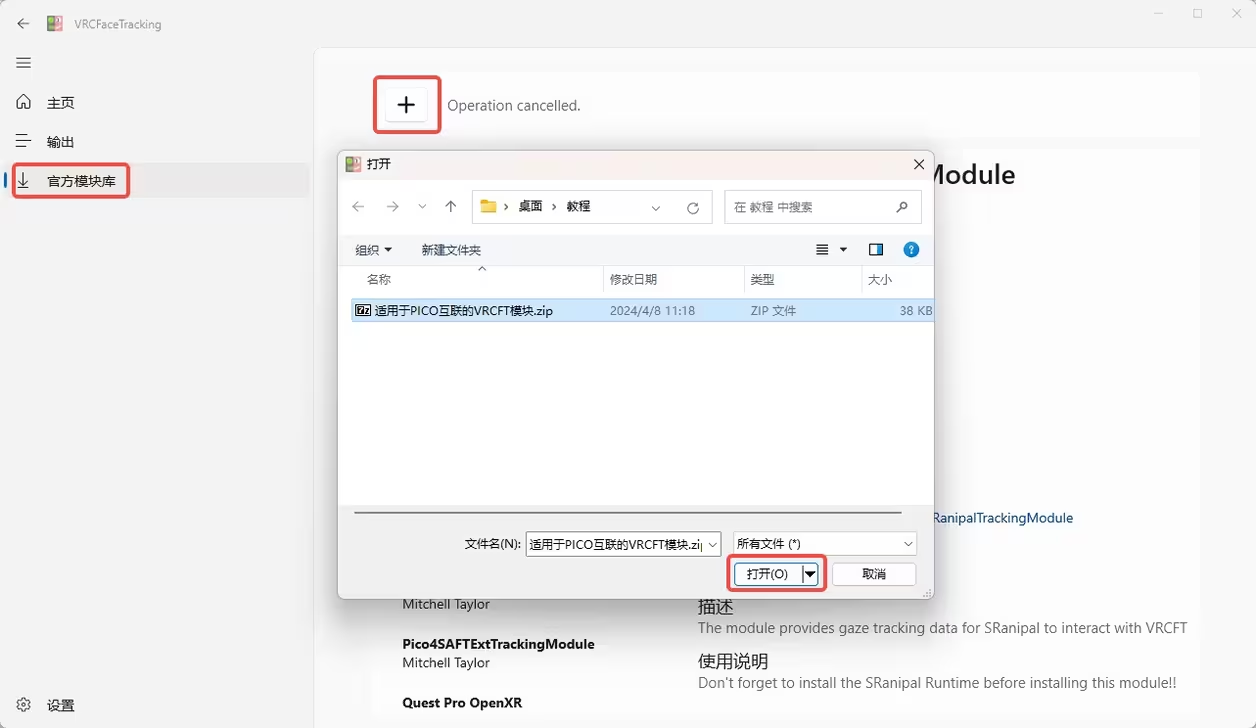Maximize the VRCFaceTracking window
The width and height of the screenshot is (1256, 728).
coord(1198,14)
